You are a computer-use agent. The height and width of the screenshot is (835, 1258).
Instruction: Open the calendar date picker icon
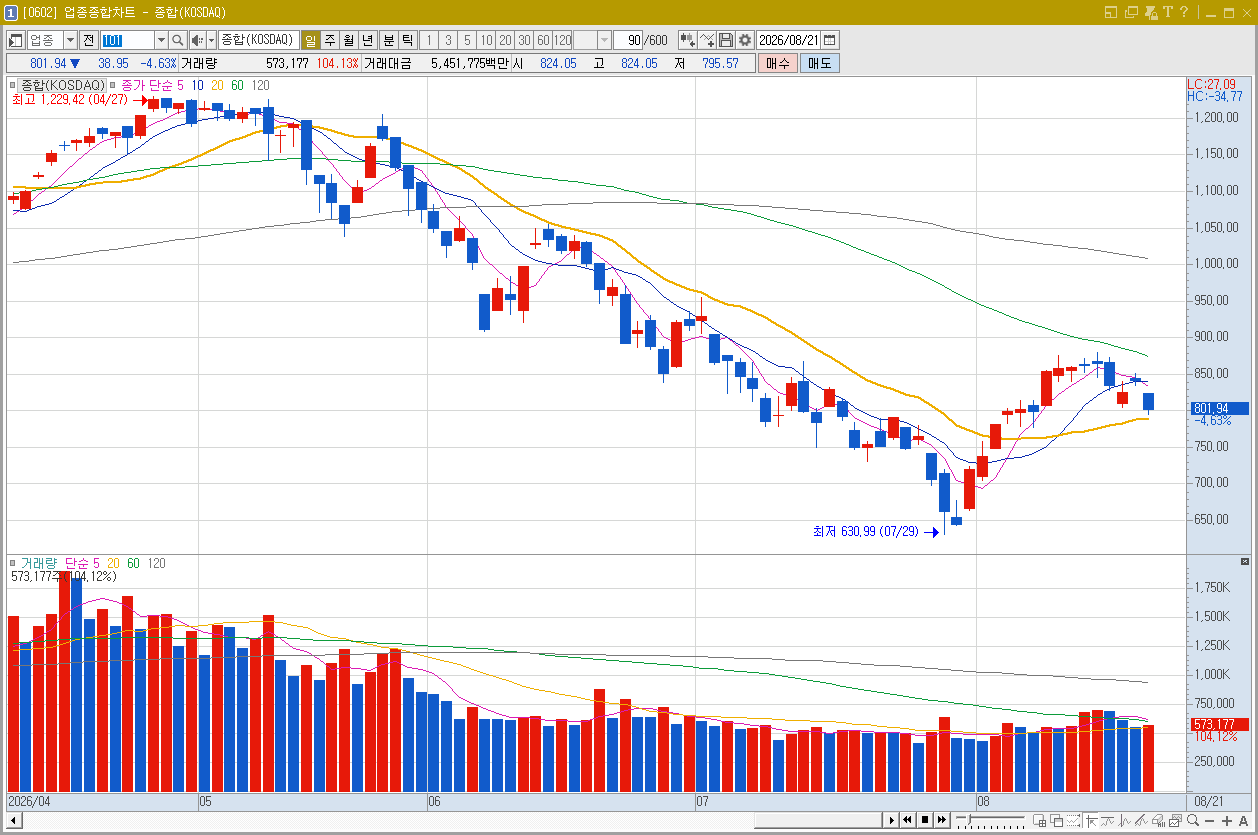click(x=830, y=40)
